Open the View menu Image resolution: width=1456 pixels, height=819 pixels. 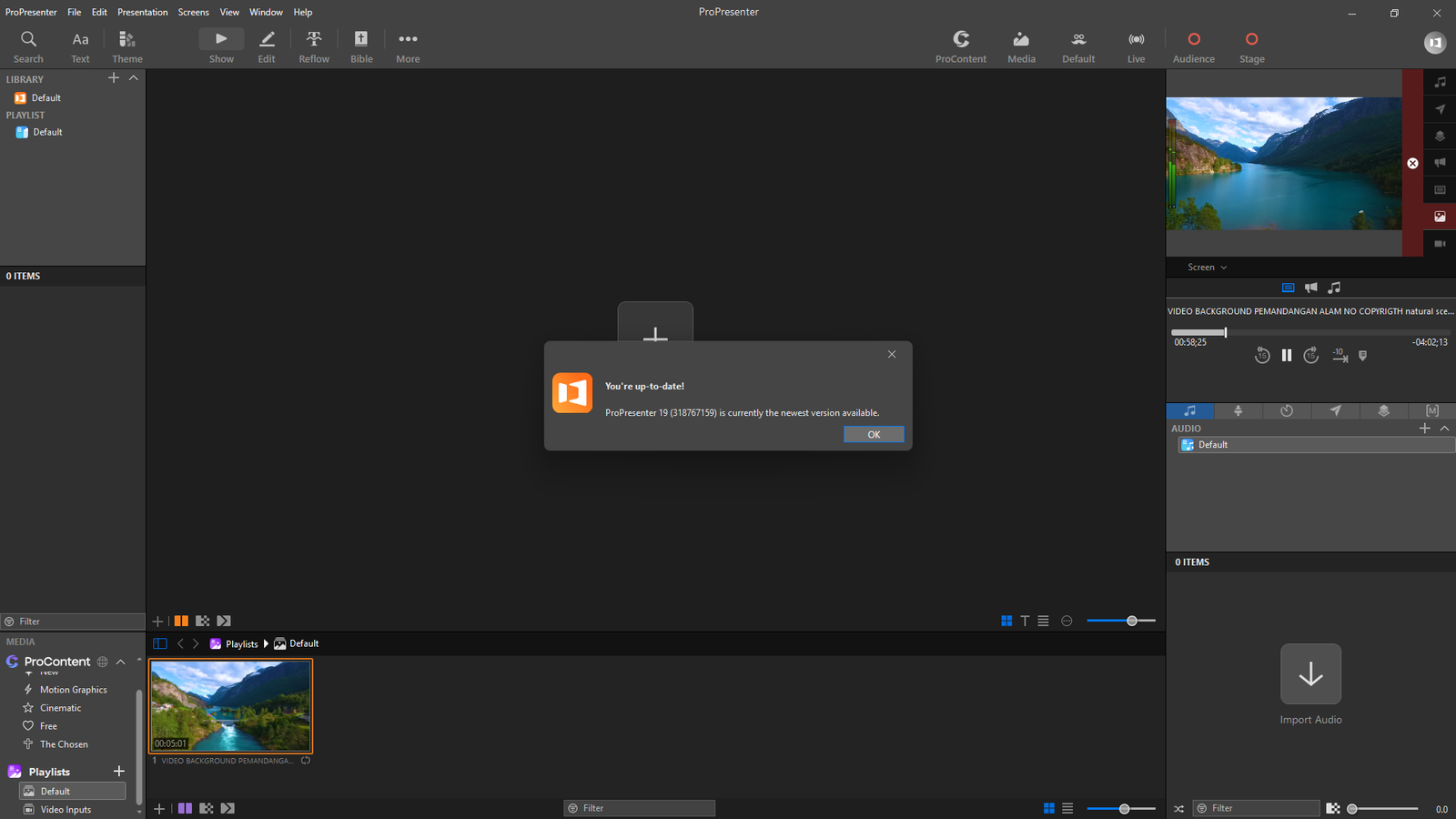229,12
